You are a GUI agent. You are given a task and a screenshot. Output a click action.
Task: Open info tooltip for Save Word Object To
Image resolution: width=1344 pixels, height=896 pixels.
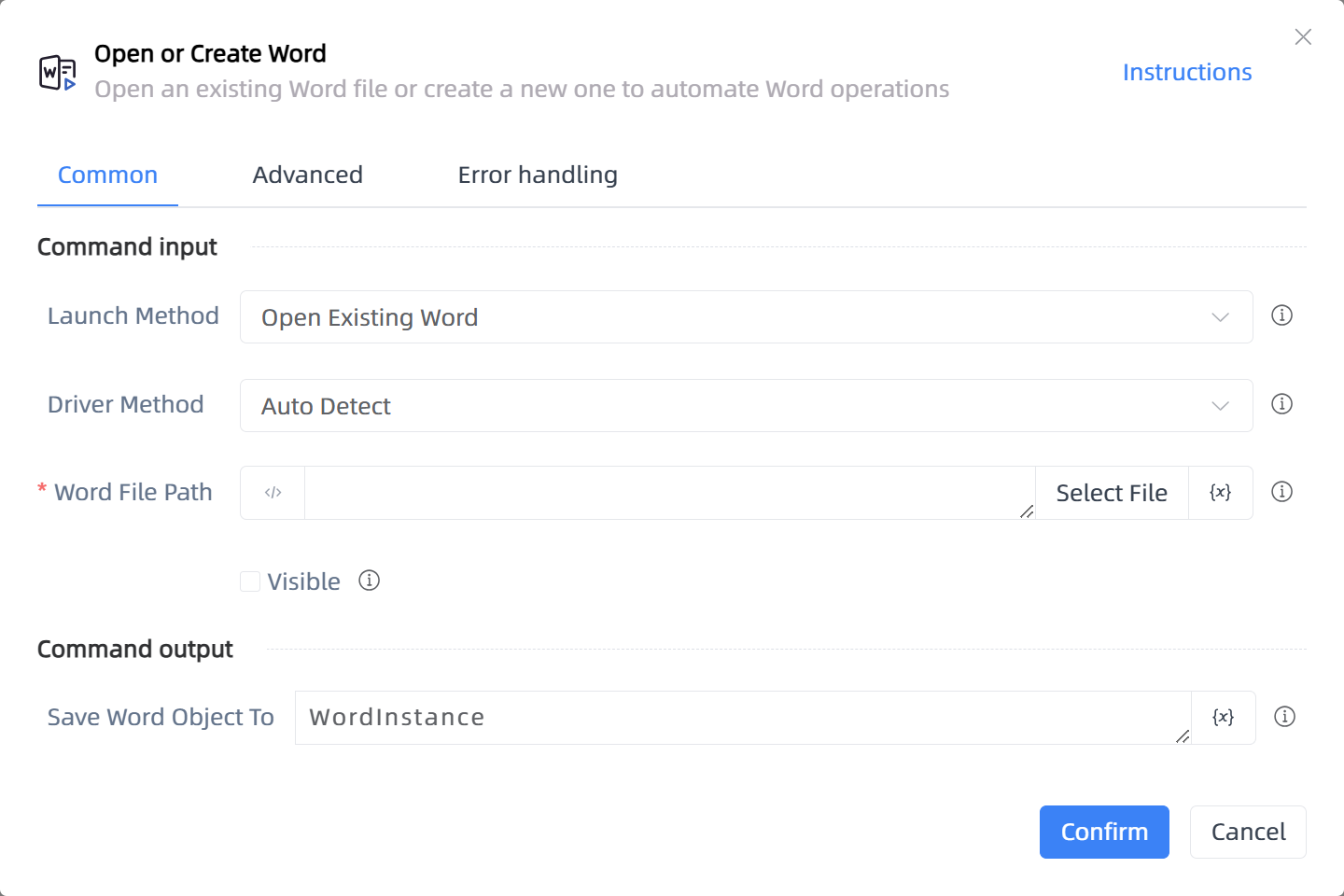coord(1285,717)
